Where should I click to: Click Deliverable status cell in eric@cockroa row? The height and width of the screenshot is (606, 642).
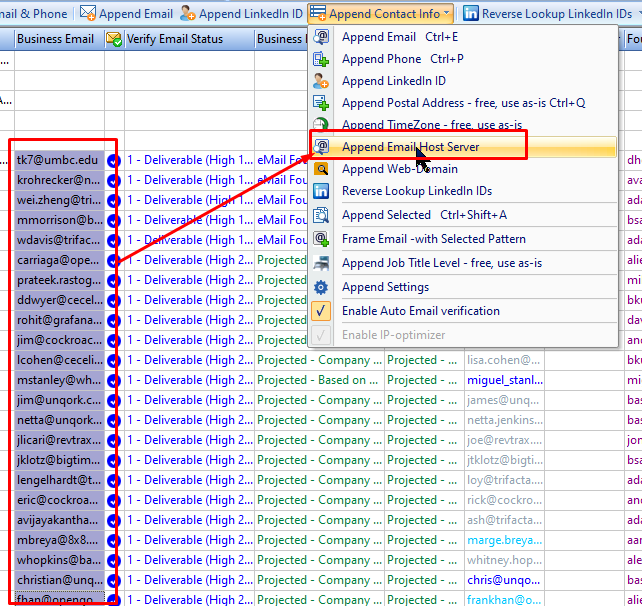(189, 500)
